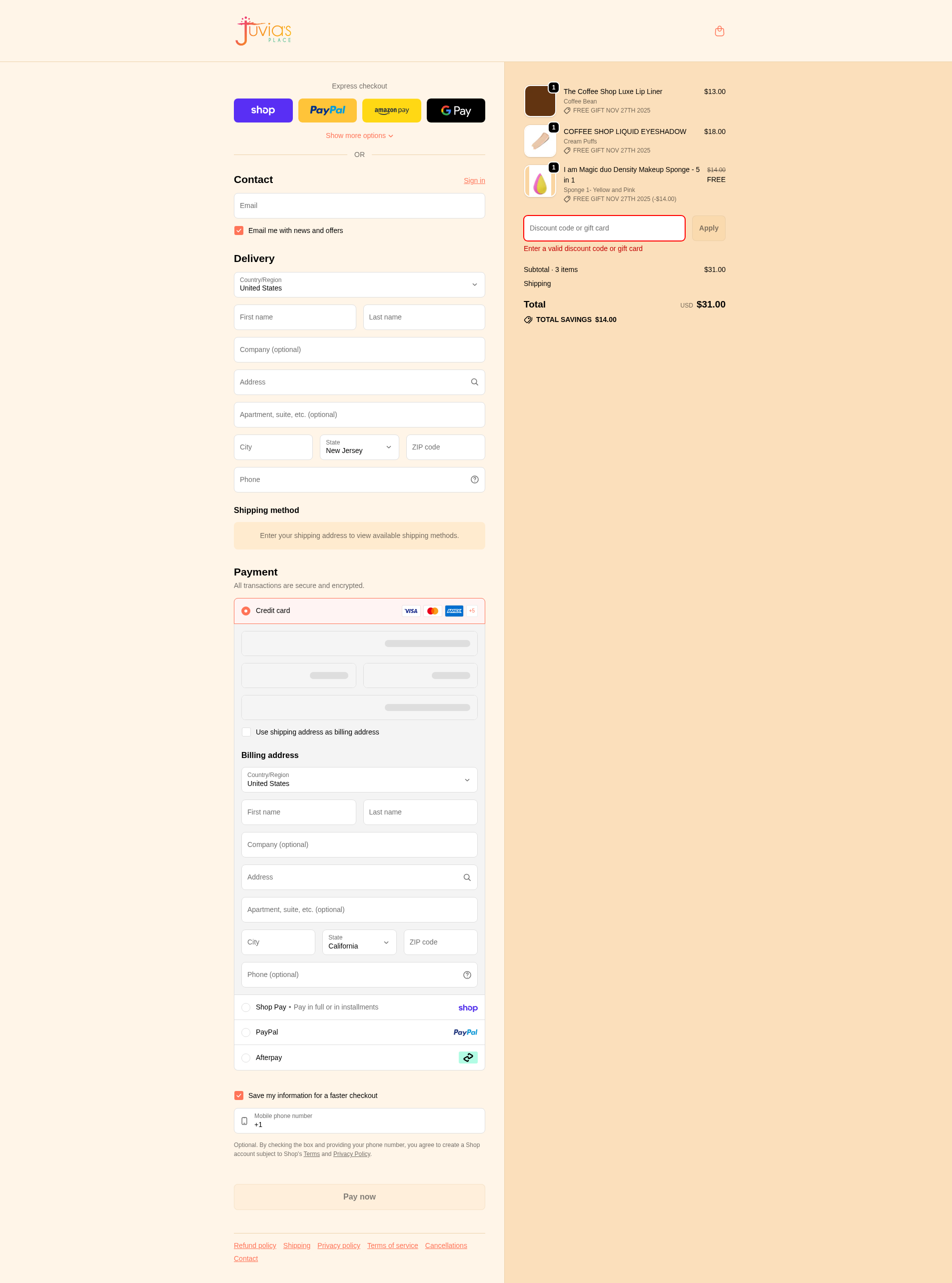The image size is (952, 1283).
Task: Uncheck Email me with news and offers
Action: pos(238,230)
